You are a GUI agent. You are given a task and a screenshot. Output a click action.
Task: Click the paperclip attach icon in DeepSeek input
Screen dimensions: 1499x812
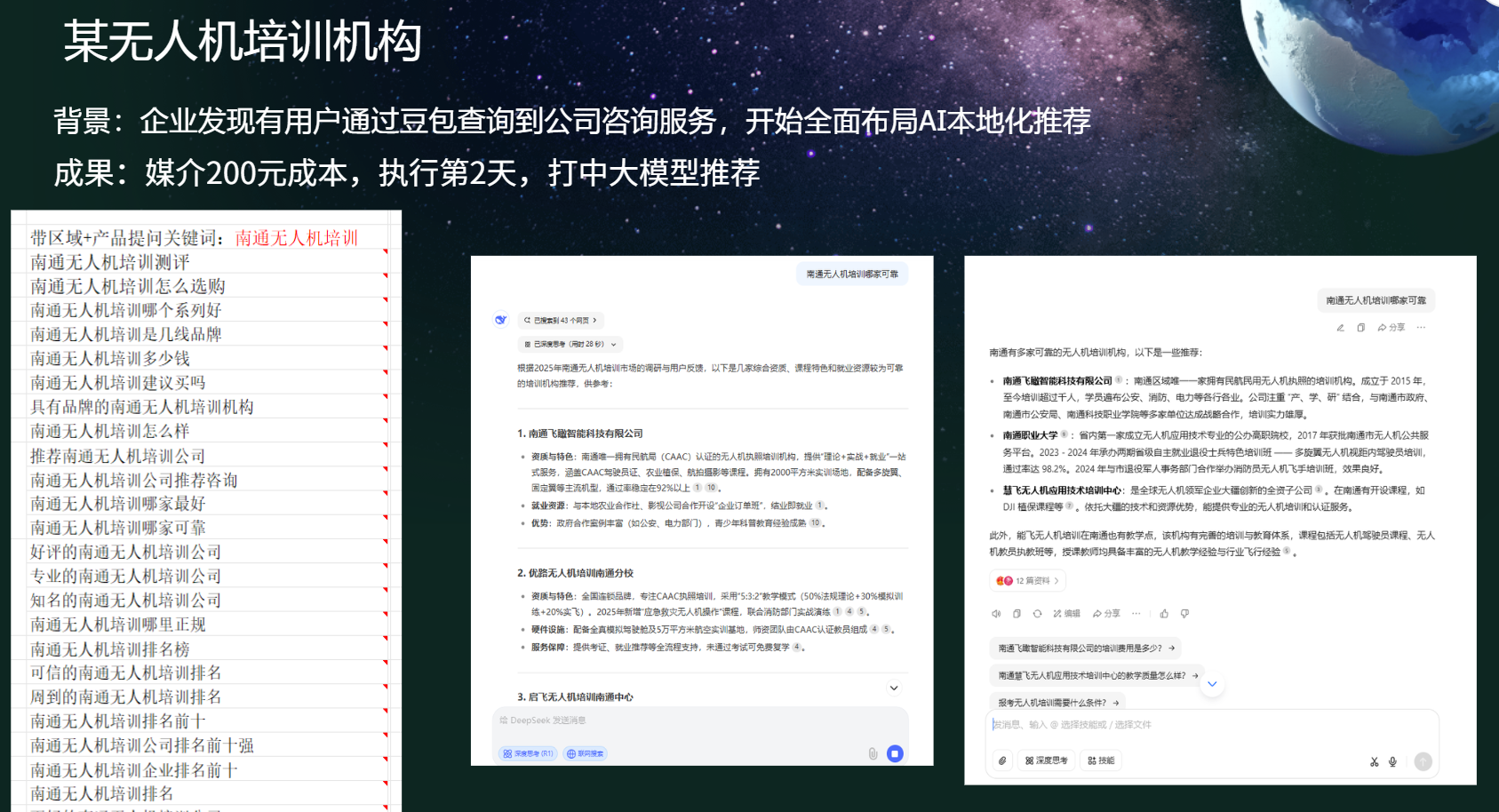coord(873,753)
